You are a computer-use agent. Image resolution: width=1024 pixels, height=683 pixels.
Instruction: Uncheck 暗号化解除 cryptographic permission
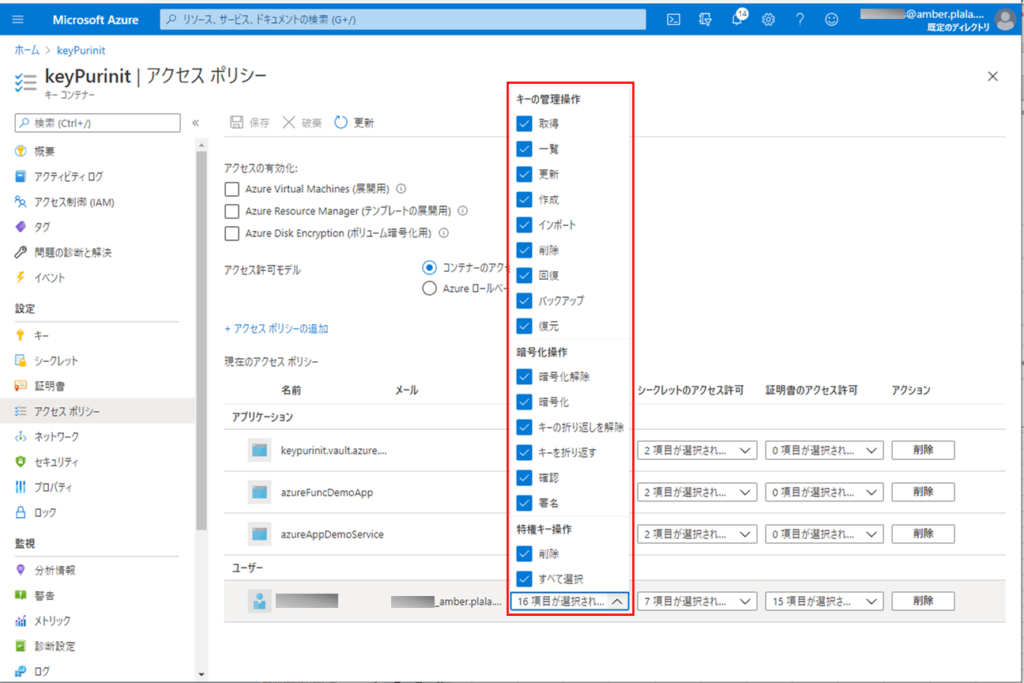click(524, 377)
